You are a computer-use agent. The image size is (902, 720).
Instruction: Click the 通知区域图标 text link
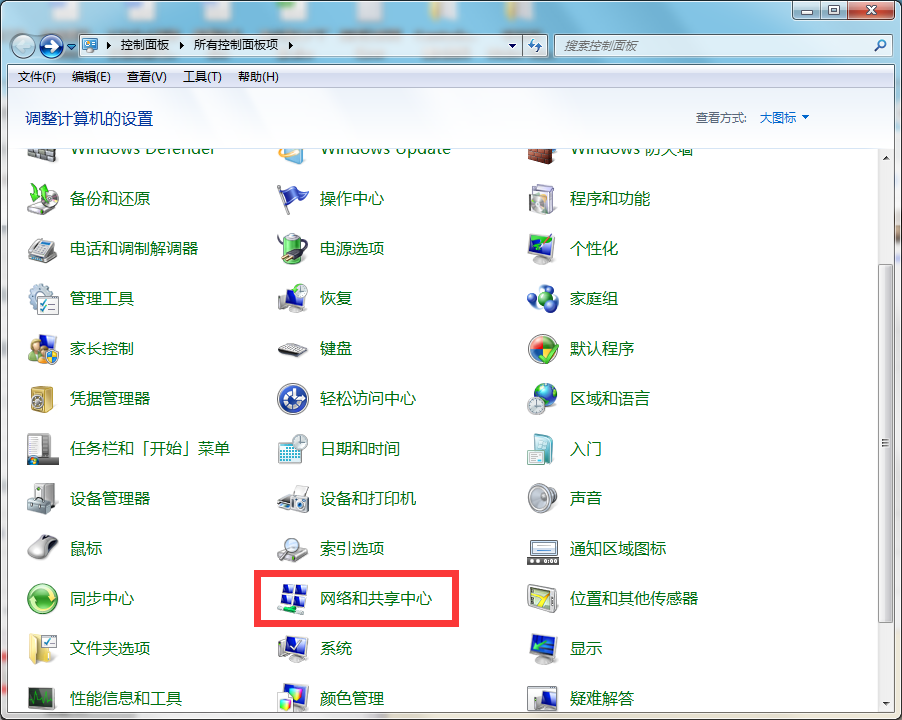click(618, 549)
